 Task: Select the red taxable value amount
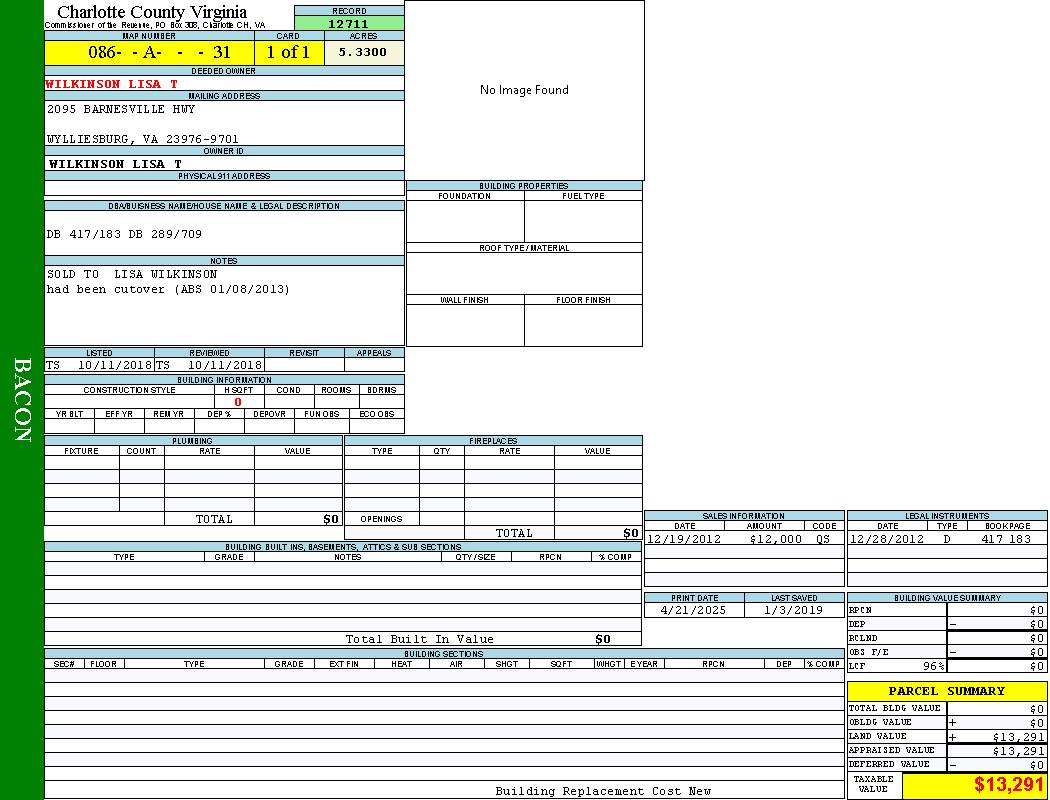(x=1009, y=785)
